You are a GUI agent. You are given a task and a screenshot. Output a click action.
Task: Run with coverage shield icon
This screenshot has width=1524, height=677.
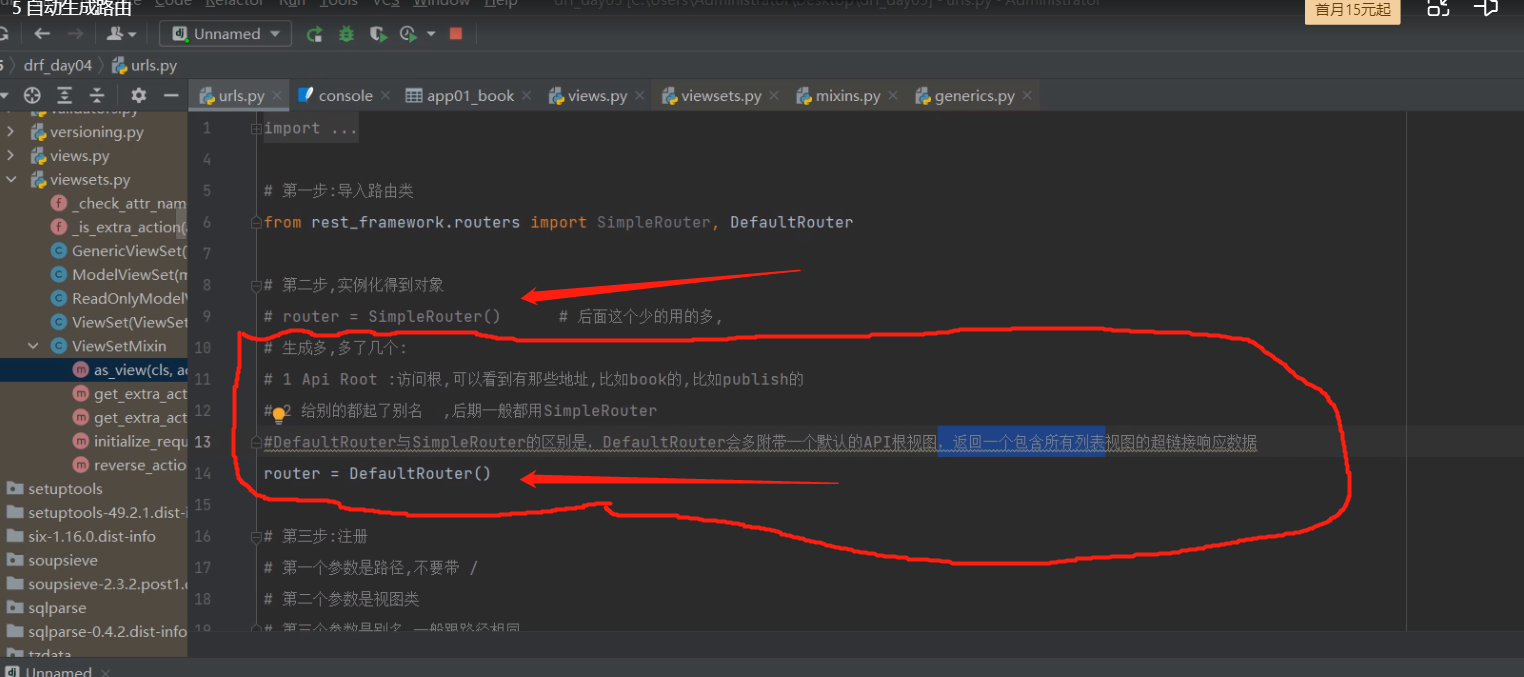(377, 34)
